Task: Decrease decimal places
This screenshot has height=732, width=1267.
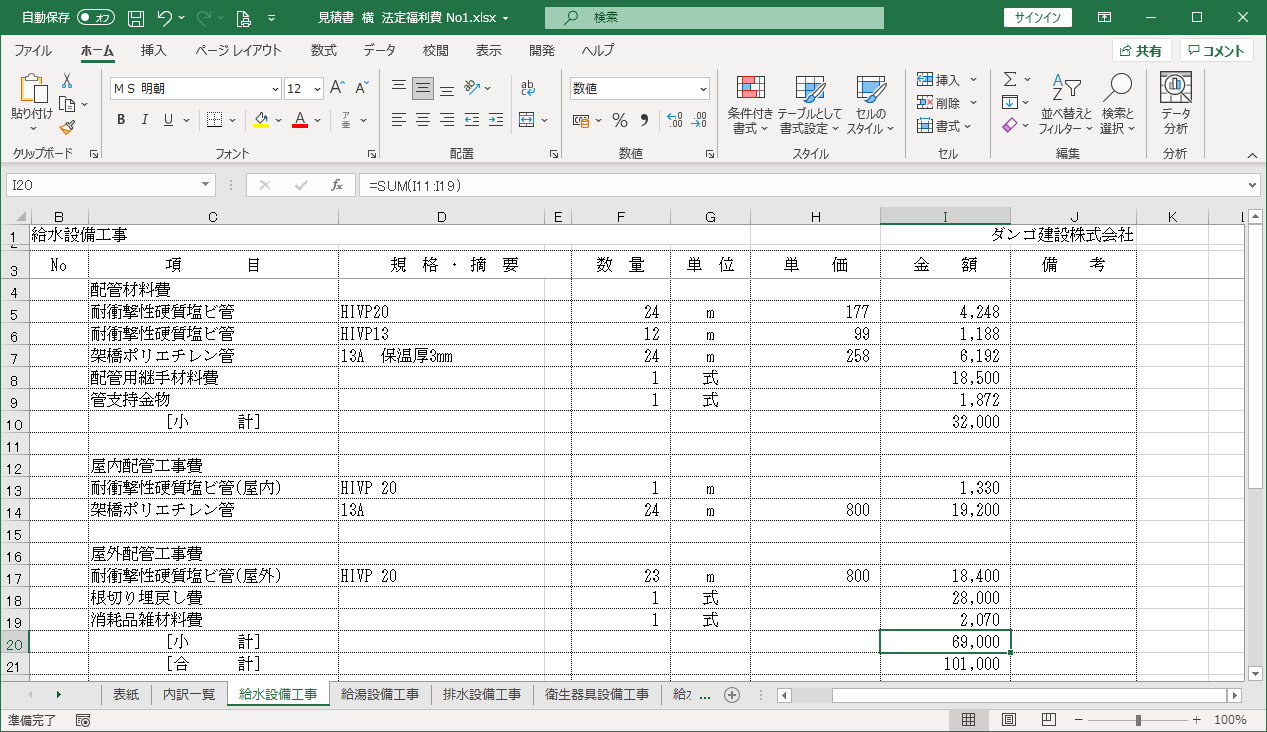Action: (698, 120)
